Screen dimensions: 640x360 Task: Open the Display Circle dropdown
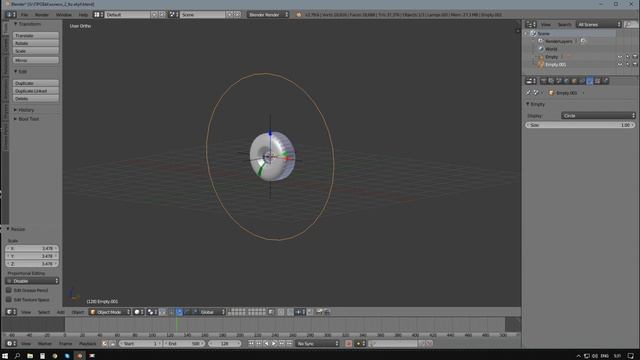pyautogui.click(x=598, y=116)
